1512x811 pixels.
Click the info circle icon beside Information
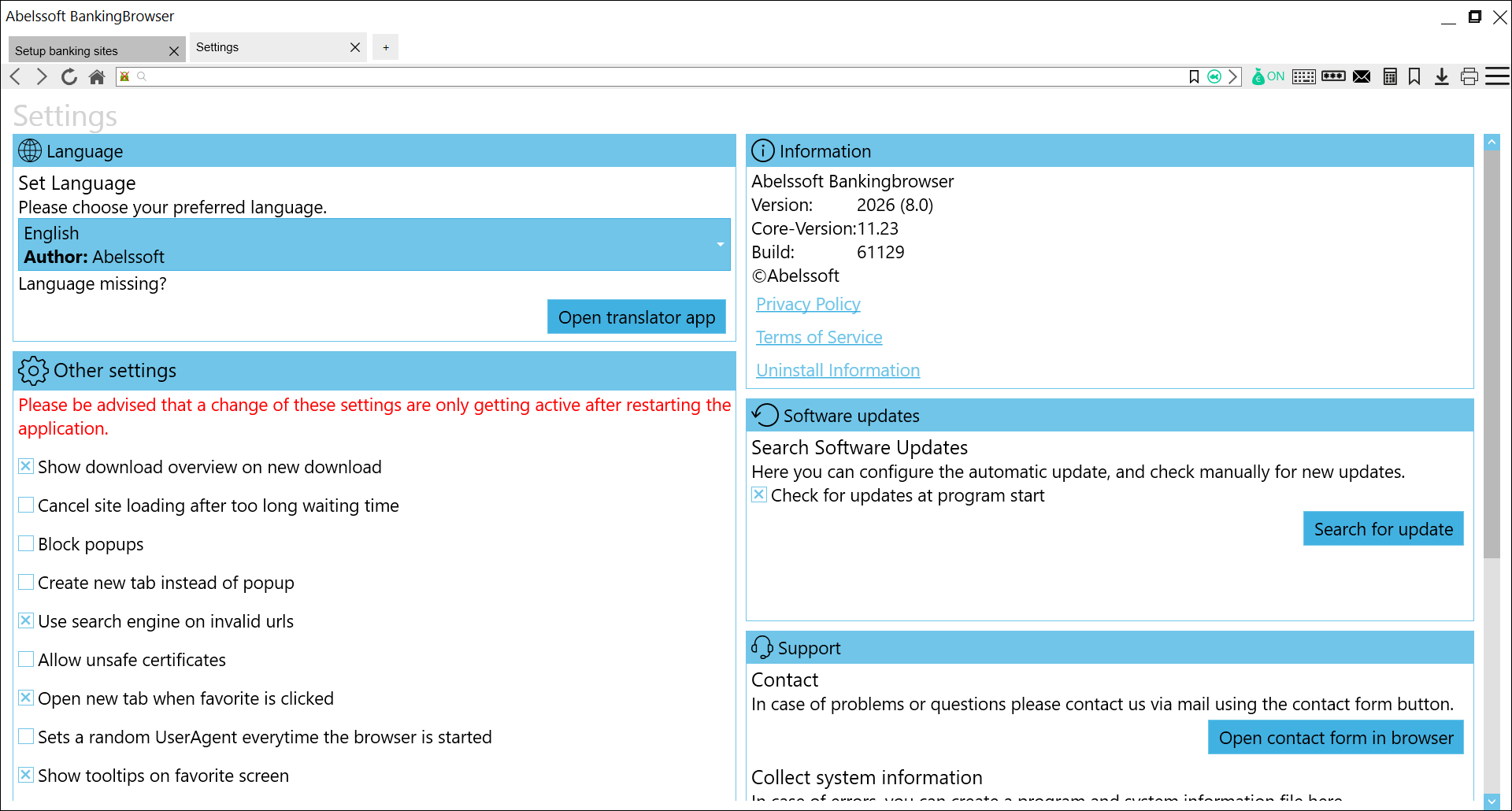pos(762,150)
